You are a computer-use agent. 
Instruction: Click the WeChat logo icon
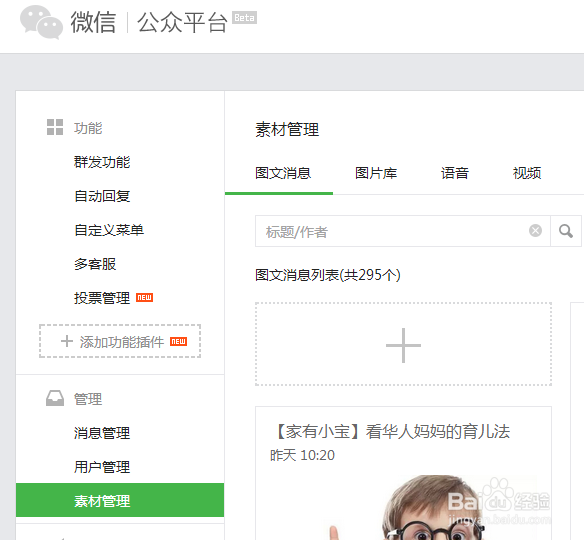(x=41, y=22)
